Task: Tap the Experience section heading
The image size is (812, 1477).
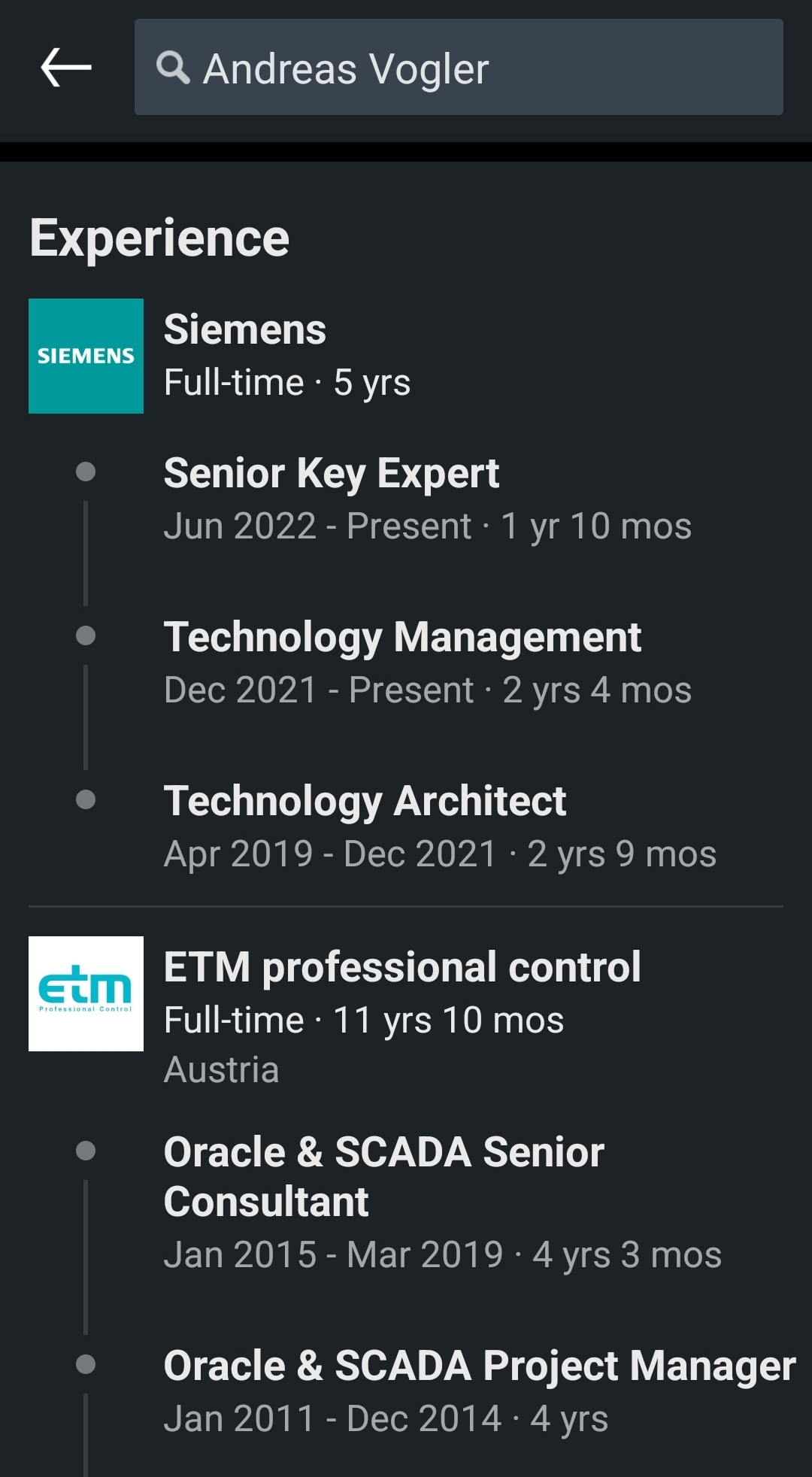Action: click(159, 238)
